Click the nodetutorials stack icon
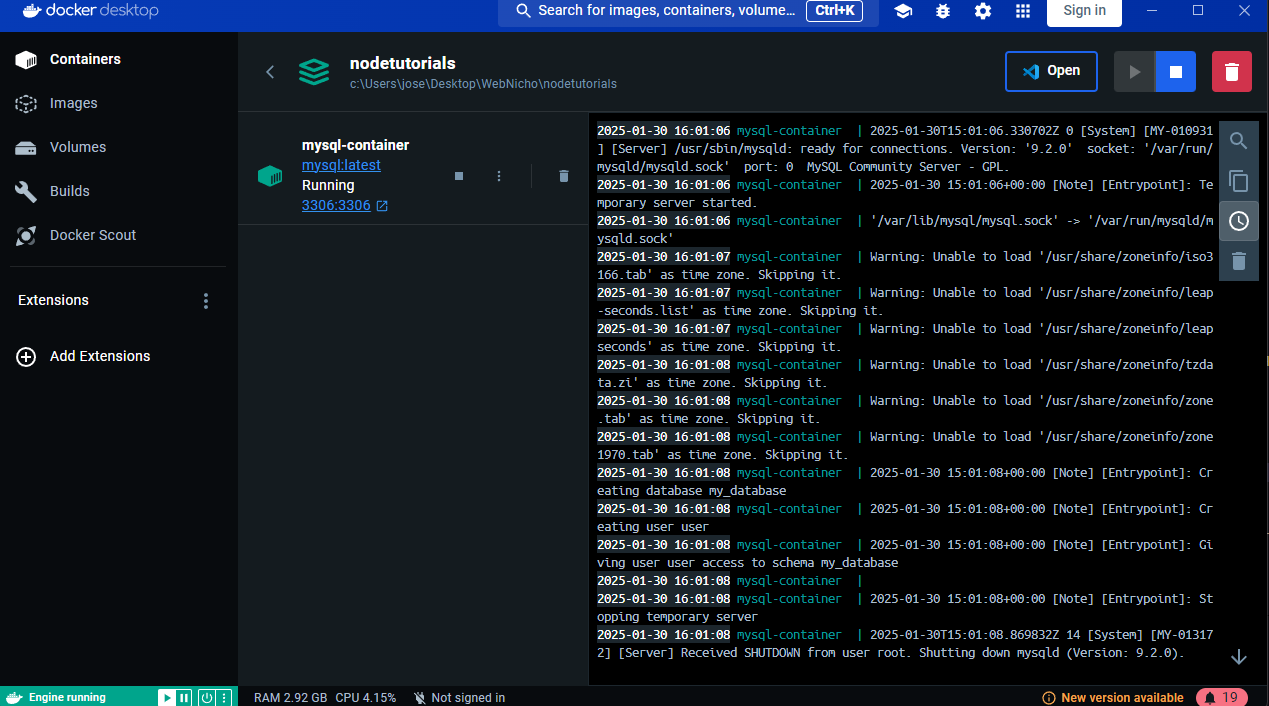Viewport: 1269px width, 706px height. pos(314,72)
